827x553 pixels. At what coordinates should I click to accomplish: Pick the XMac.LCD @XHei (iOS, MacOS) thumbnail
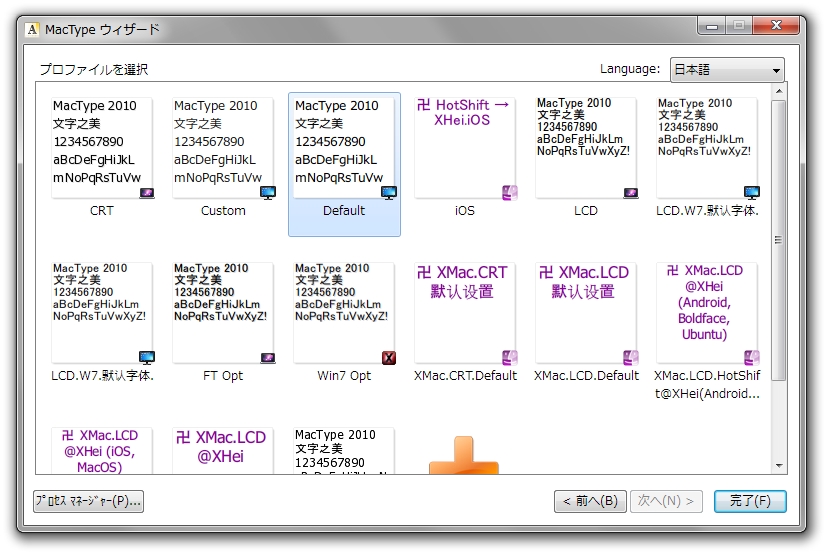[x=102, y=451]
